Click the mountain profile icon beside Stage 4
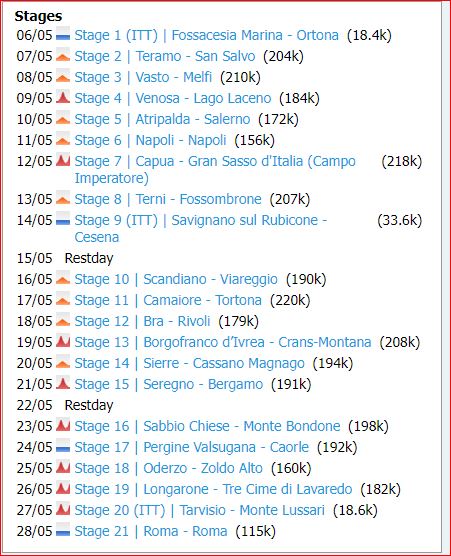The width and height of the screenshot is (451, 556). pyautogui.click(x=63, y=96)
